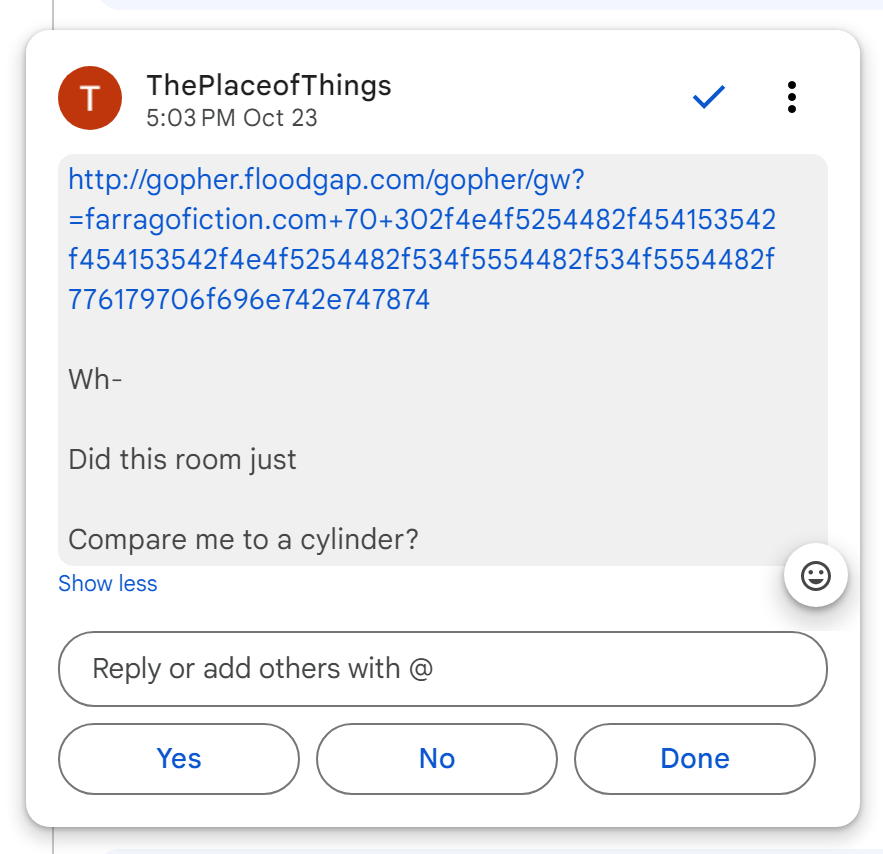Click the "Wh-" comment text line
883x854 pixels.
96,380
